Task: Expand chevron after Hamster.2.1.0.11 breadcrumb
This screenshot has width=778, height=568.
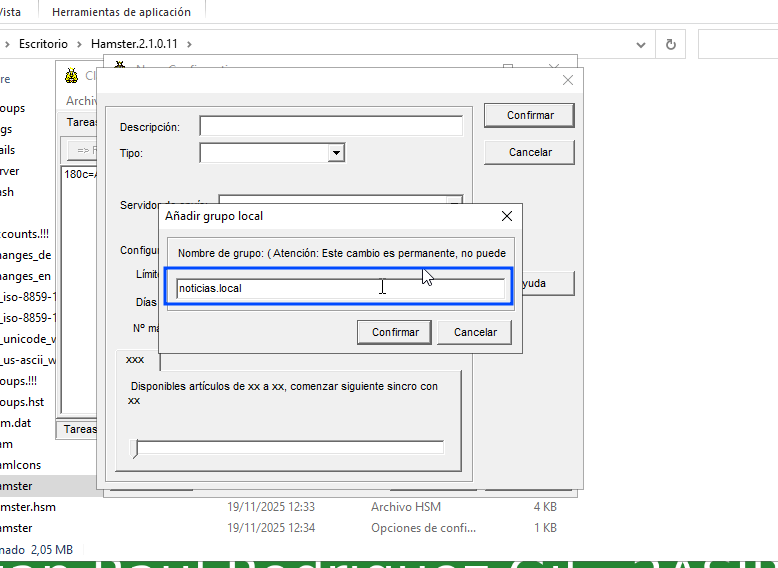Action: click(x=189, y=44)
